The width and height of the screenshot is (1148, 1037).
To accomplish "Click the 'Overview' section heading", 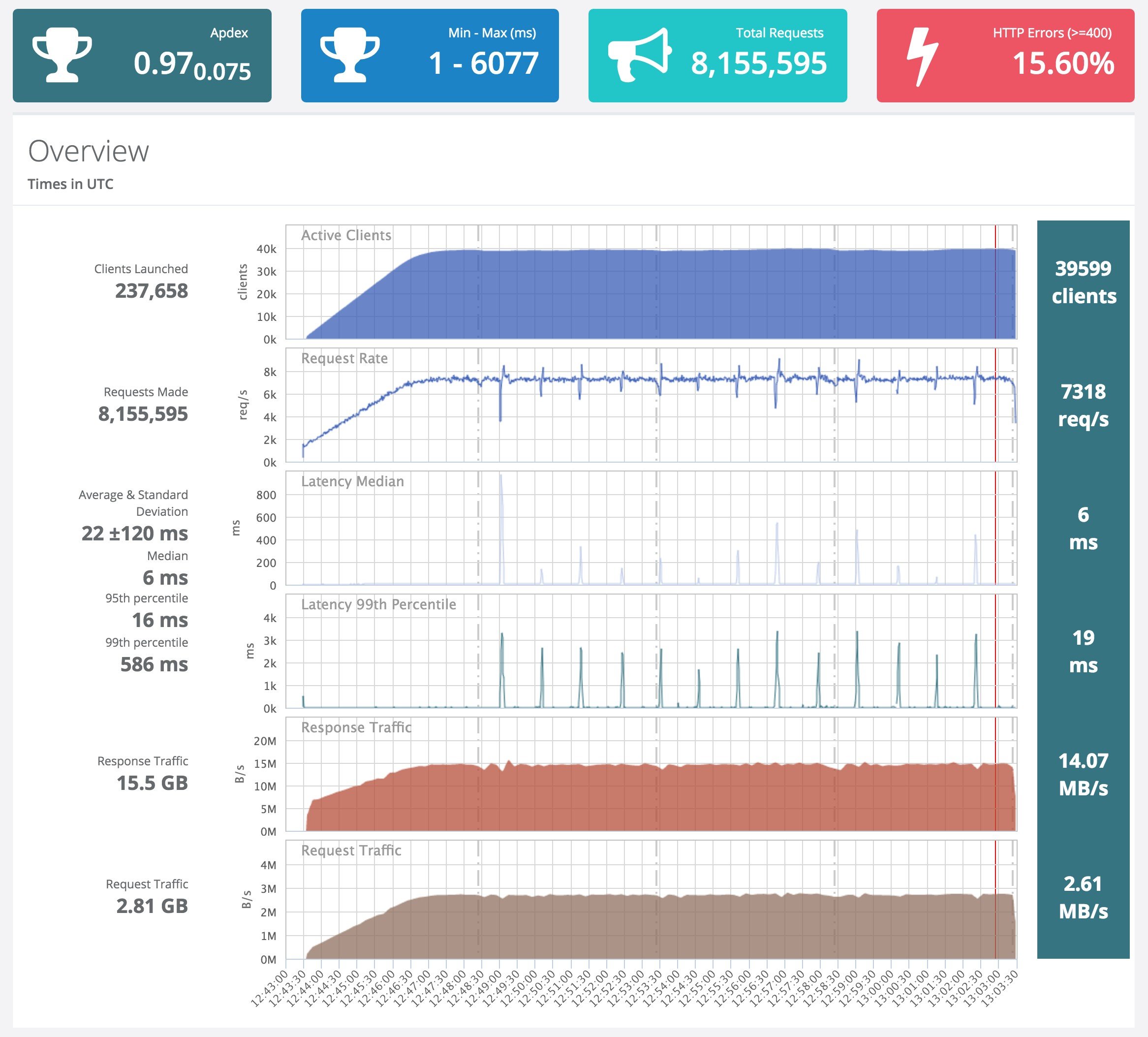I will tap(88, 152).
